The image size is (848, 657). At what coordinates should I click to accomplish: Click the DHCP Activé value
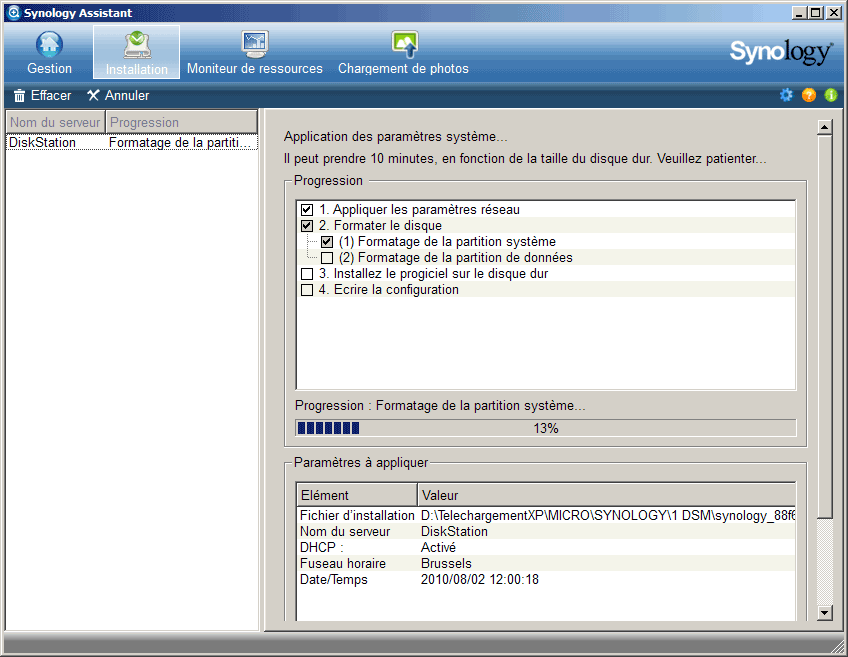point(438,547)
